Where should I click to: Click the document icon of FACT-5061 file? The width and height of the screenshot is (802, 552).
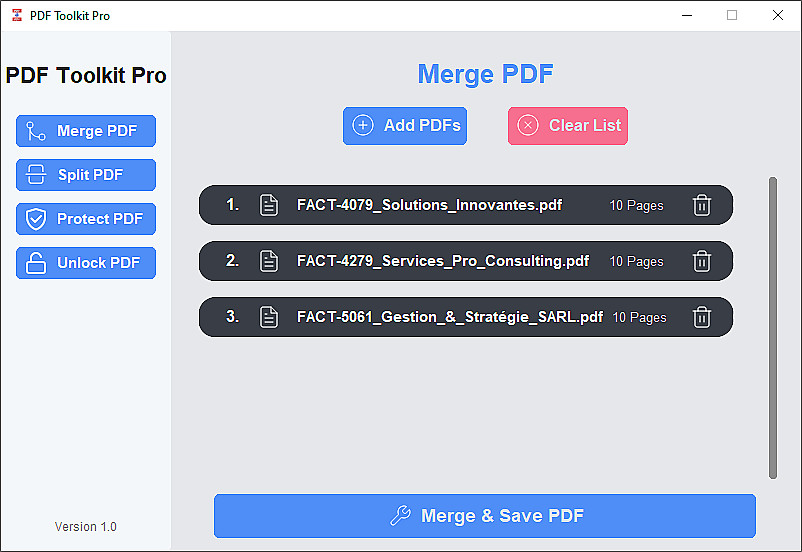(x=269, y=317)
